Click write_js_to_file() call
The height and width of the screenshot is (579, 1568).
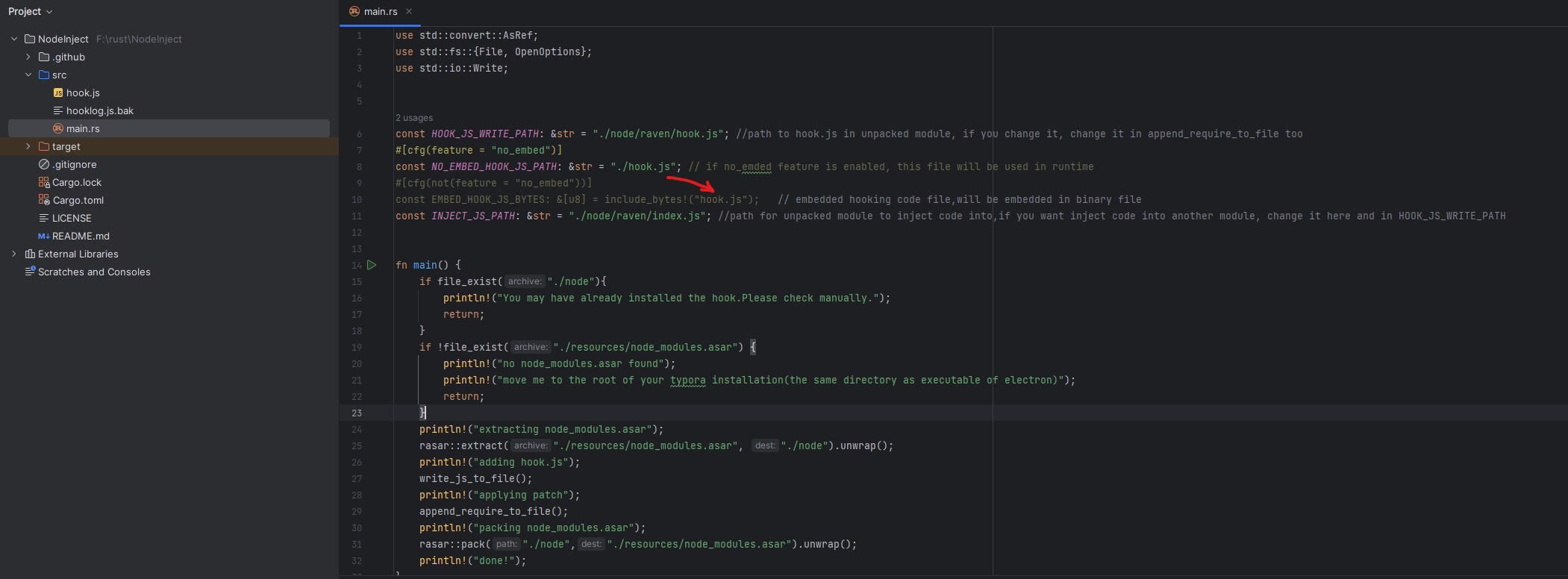click(476, 479)
